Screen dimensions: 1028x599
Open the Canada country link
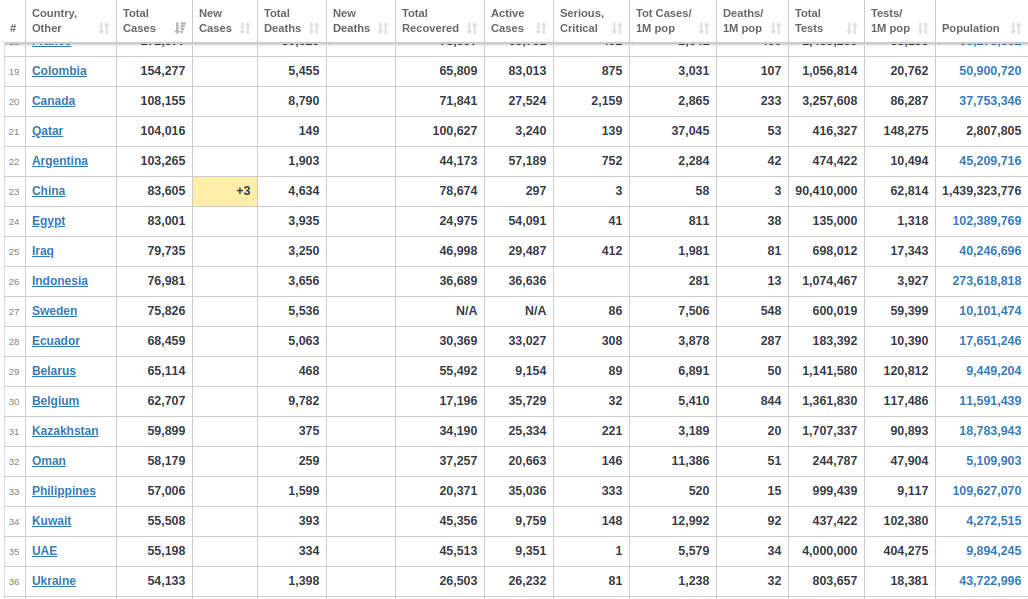53,101
